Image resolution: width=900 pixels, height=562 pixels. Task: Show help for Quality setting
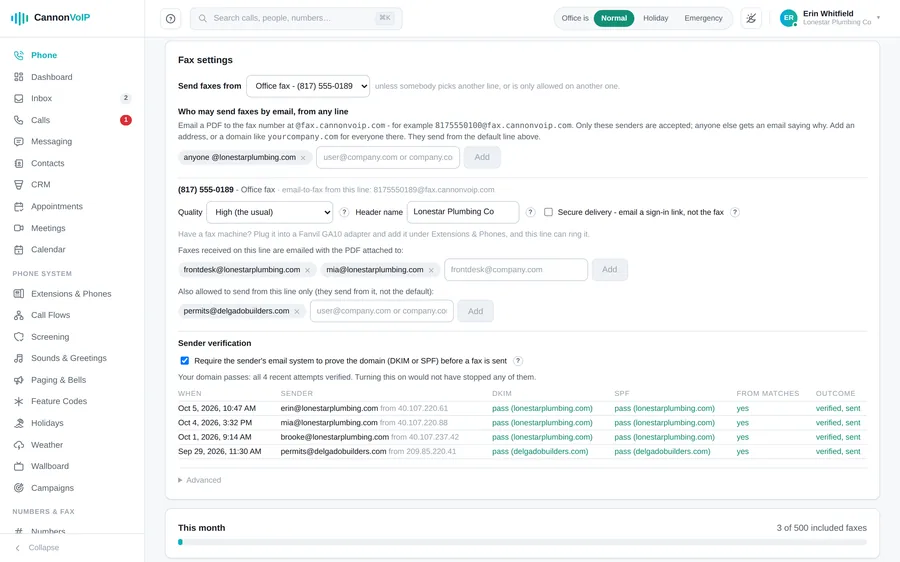click(x=344, y=212)
